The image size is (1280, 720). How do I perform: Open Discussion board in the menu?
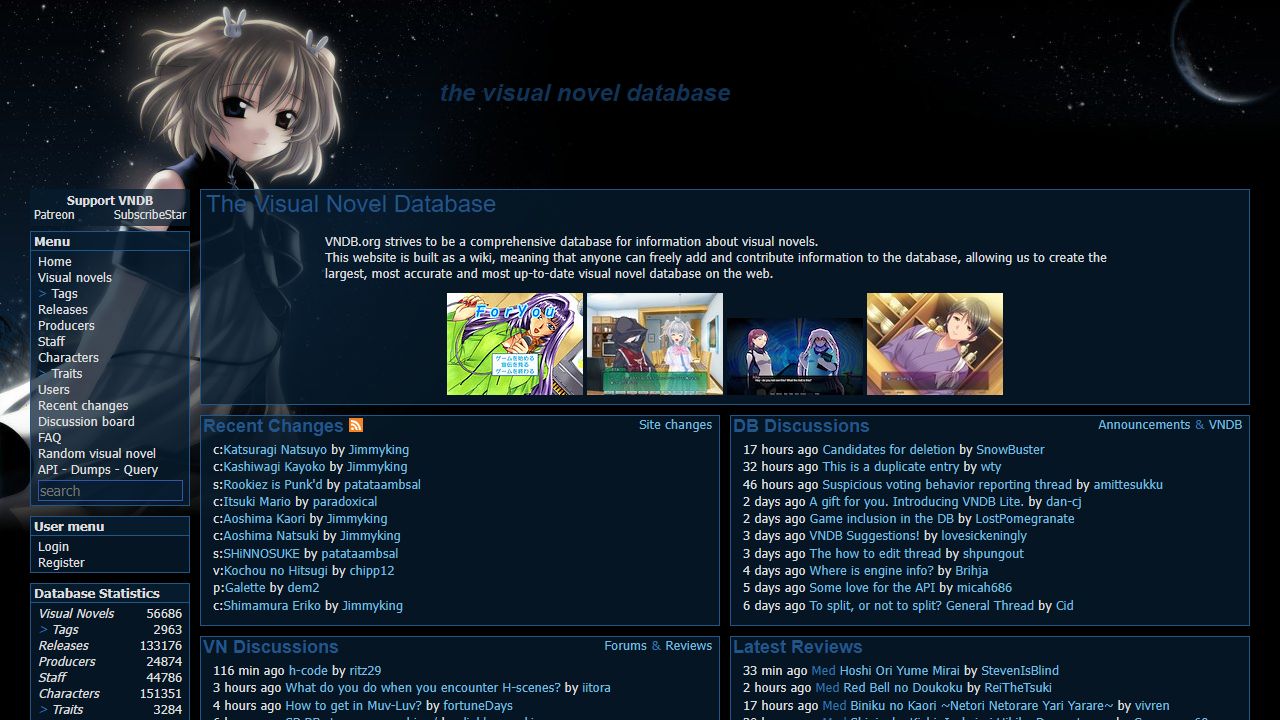tap(86, 422)
